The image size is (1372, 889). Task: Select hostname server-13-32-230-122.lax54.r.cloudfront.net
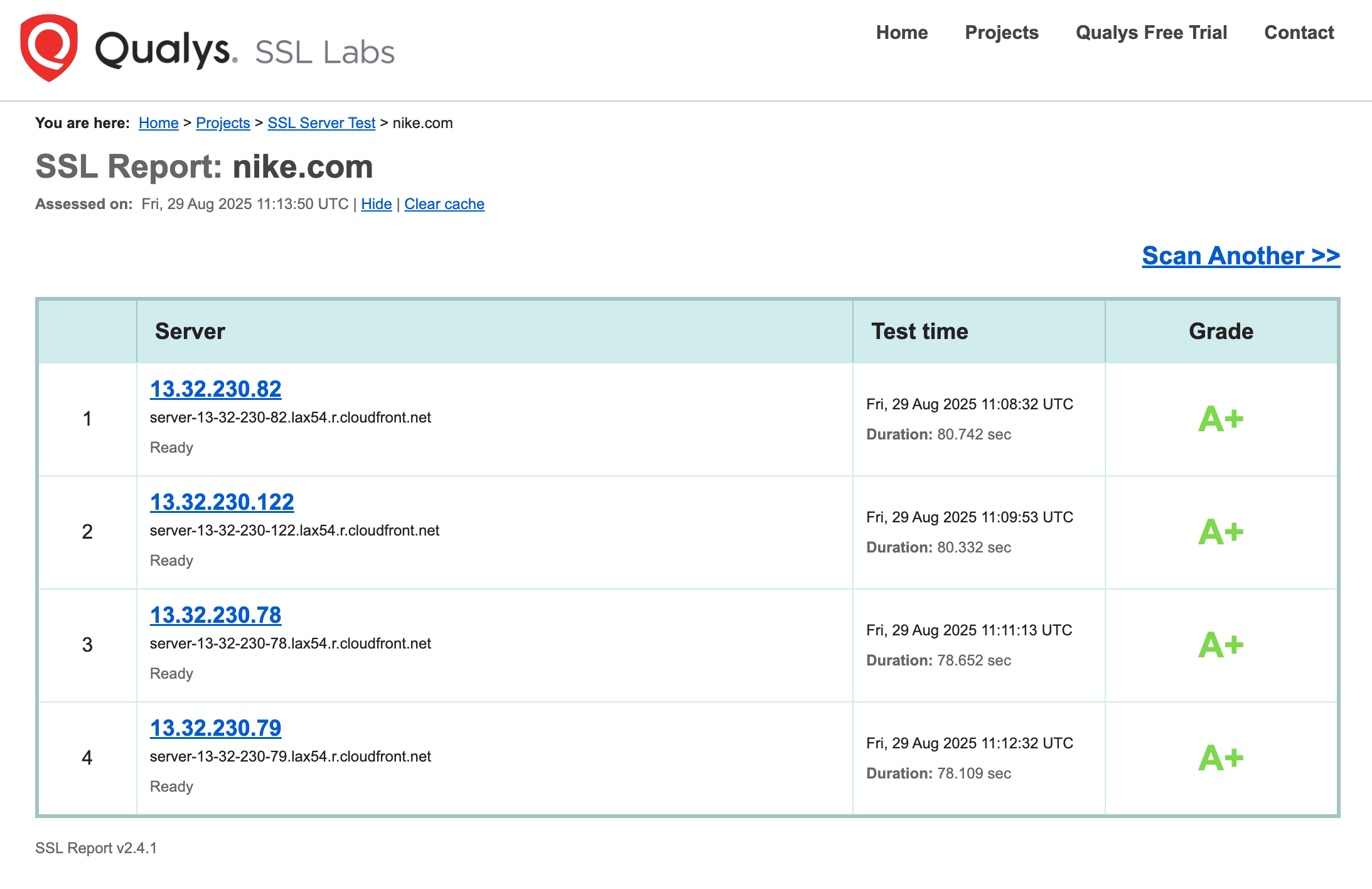point(294,531)
